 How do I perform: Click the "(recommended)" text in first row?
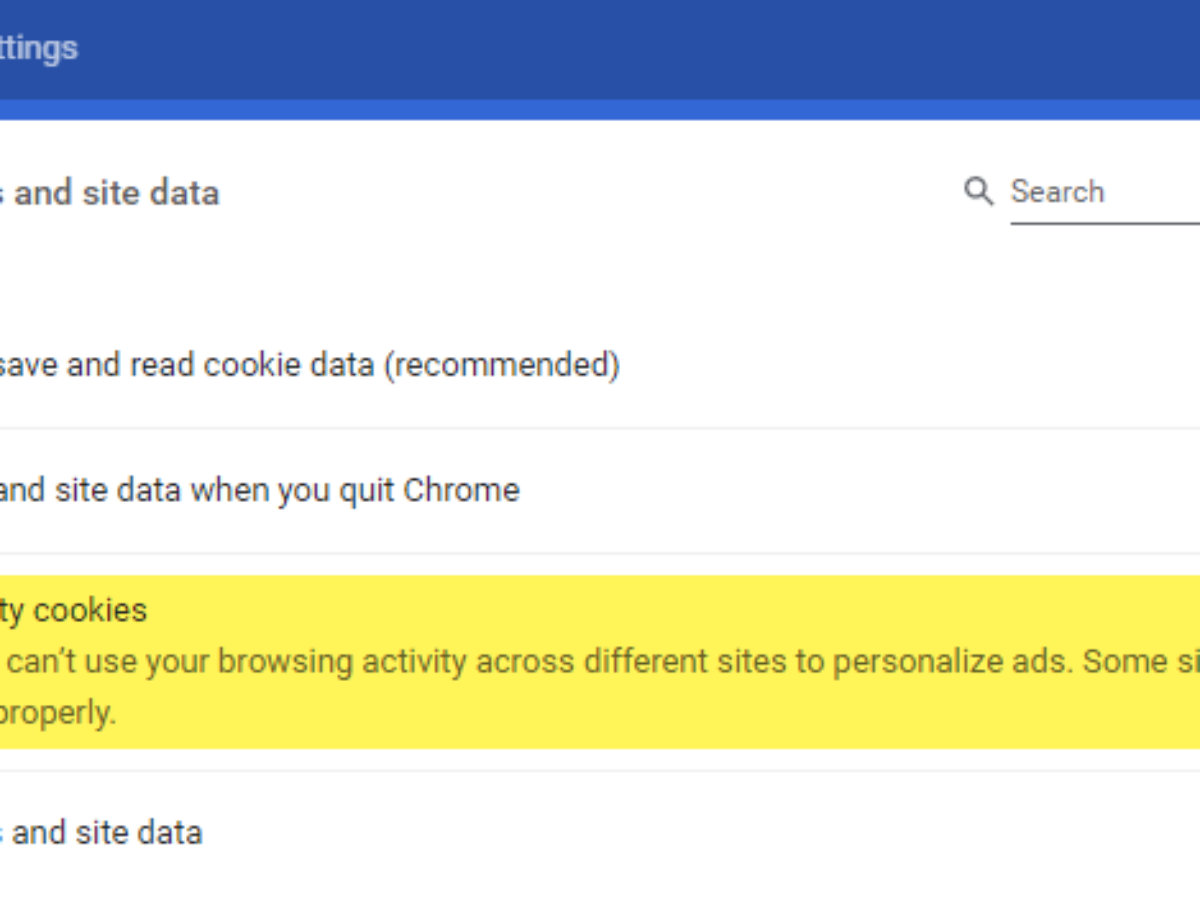(502, 365)
